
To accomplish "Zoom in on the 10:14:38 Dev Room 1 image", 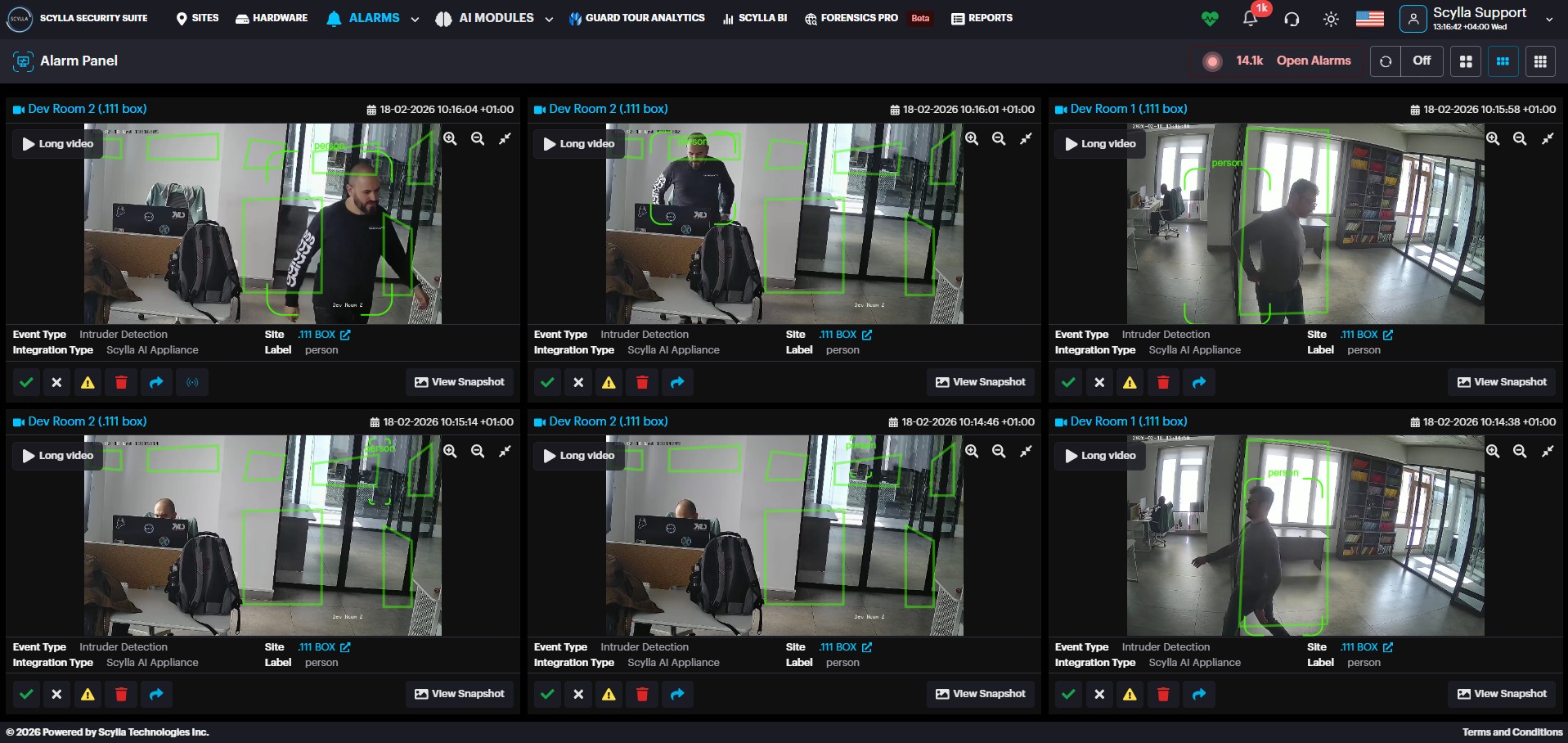I will (1493, 451).
